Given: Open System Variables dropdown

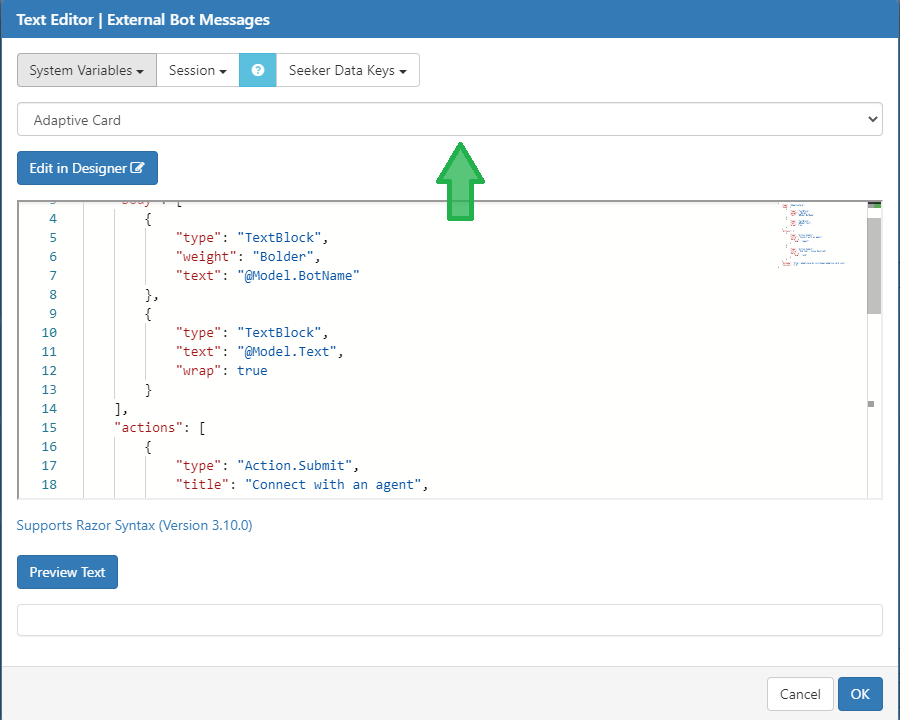Looking at the screenshot, I should point(87,70).
